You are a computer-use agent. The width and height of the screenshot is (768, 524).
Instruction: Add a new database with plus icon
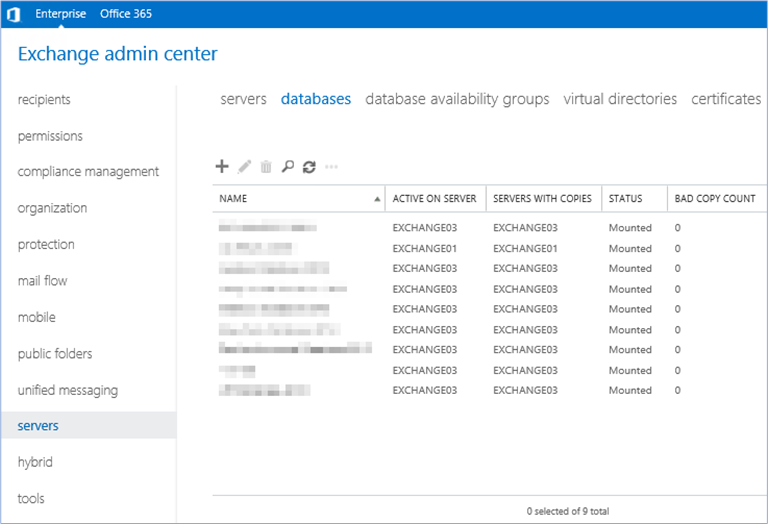(x=222, y=167)
